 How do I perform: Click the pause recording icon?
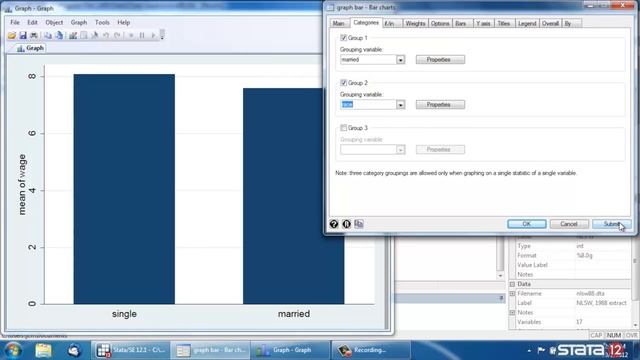(x=142, y=36)
